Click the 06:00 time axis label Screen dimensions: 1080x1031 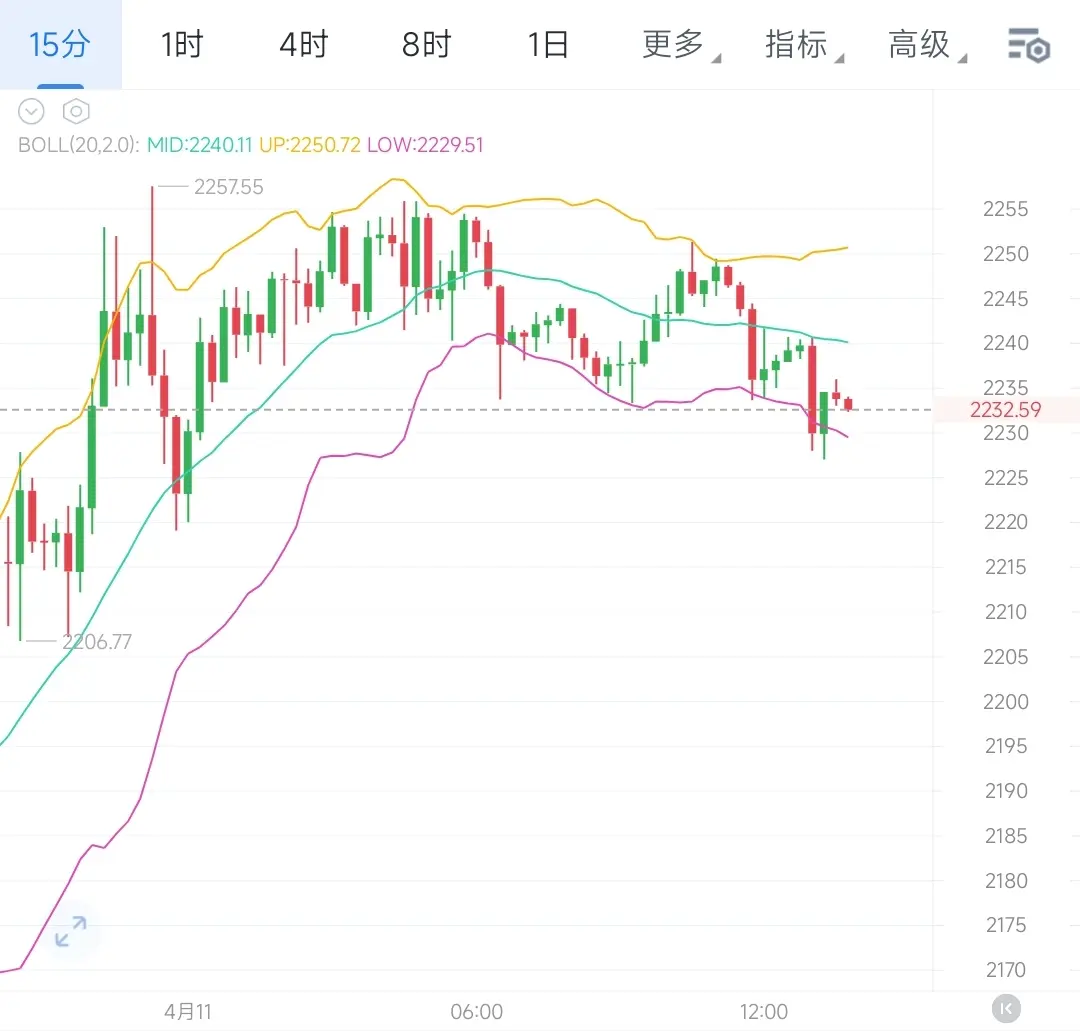(476, 1012)
